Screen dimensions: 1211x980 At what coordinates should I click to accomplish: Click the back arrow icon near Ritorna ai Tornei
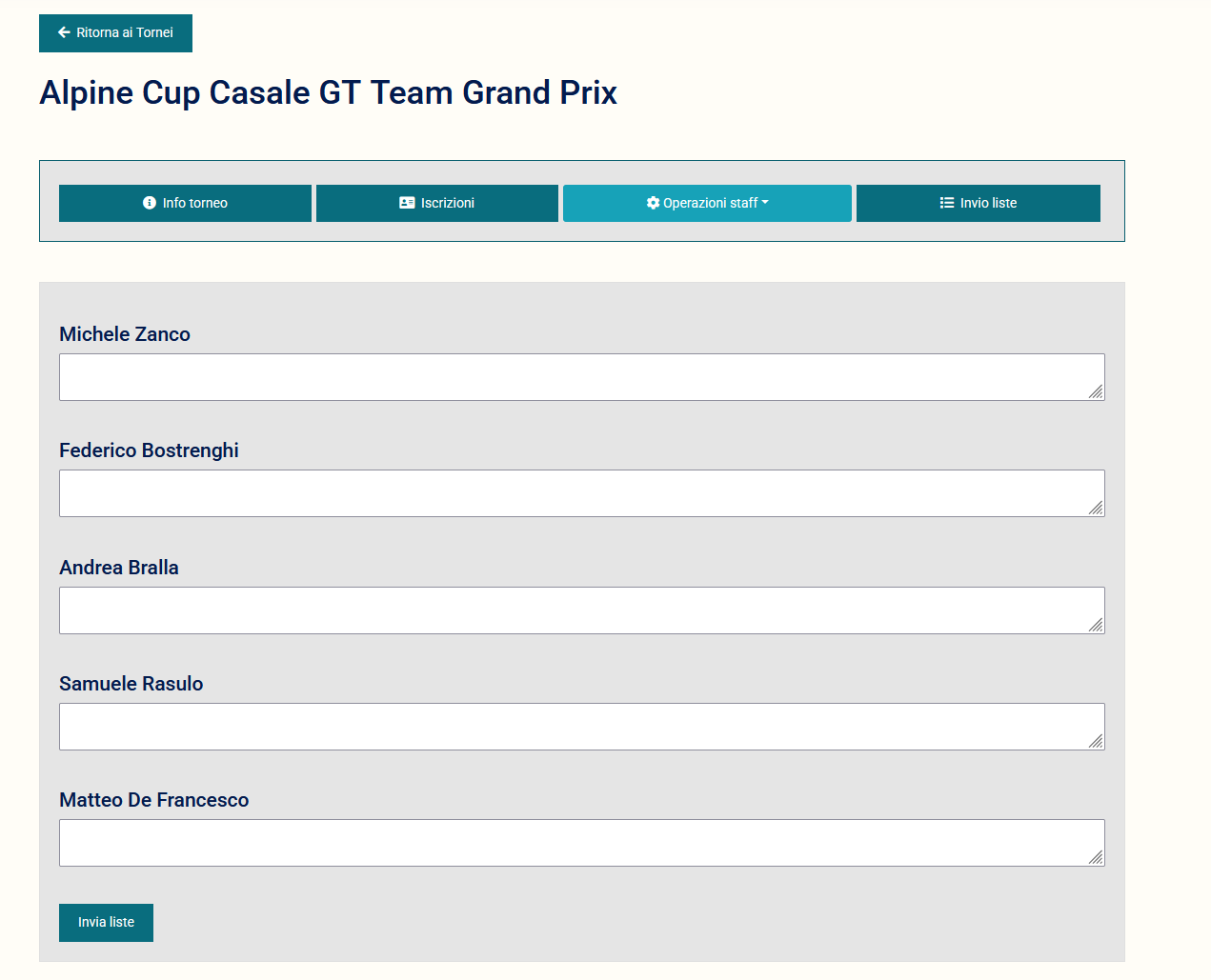tap(64, 32)
